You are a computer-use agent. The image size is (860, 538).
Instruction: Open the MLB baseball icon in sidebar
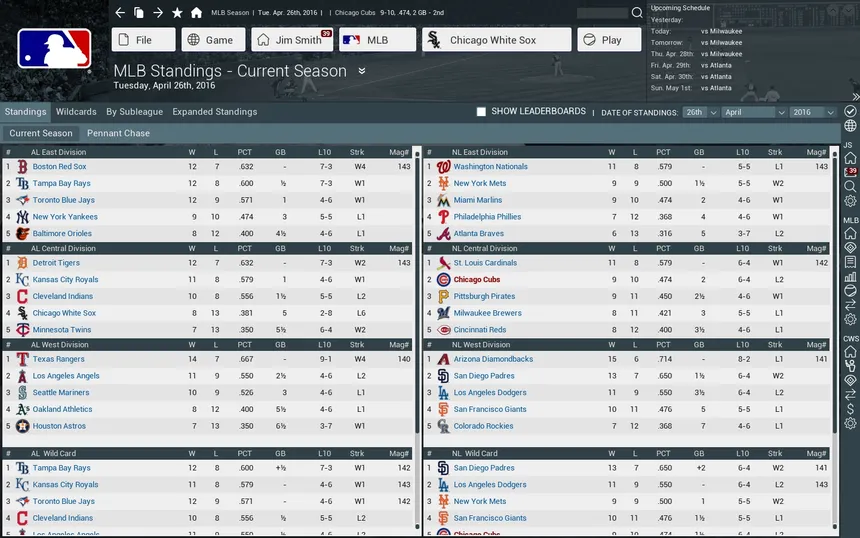point(850,291)
